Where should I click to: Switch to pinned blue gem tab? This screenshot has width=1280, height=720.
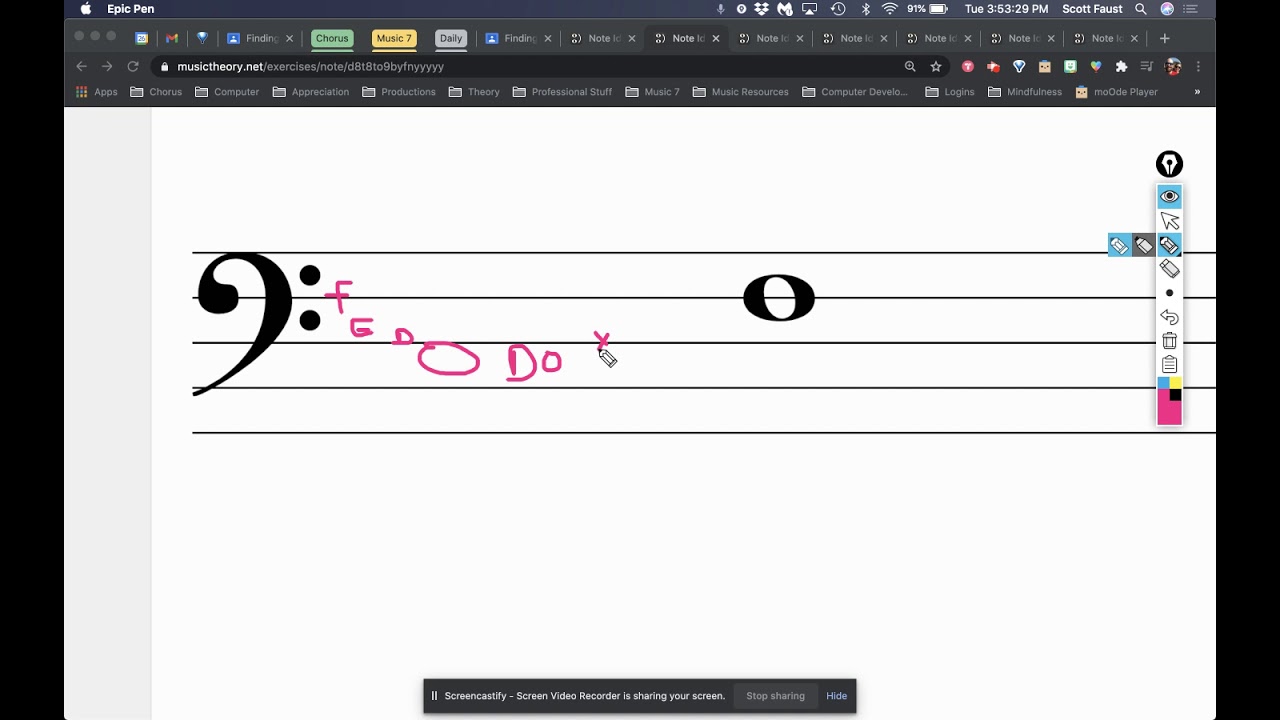(x=202, y=38)
